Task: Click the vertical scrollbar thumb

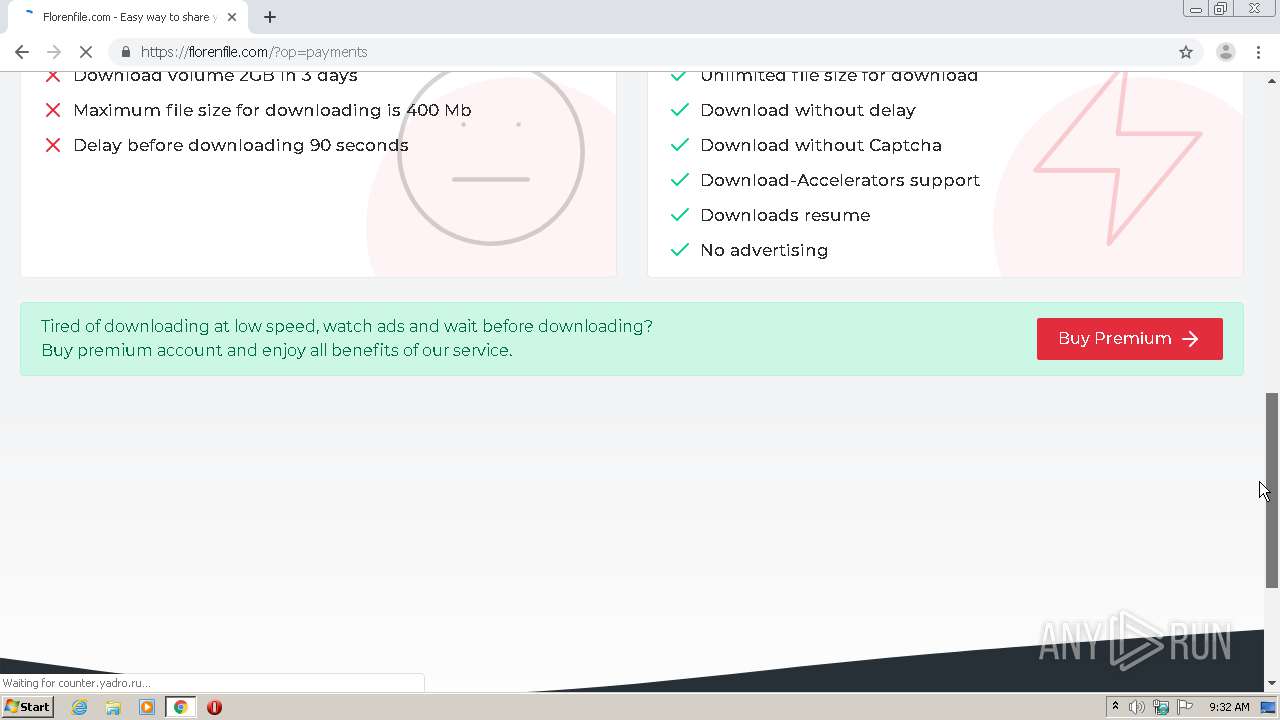Action: (x=1272, y=490)
